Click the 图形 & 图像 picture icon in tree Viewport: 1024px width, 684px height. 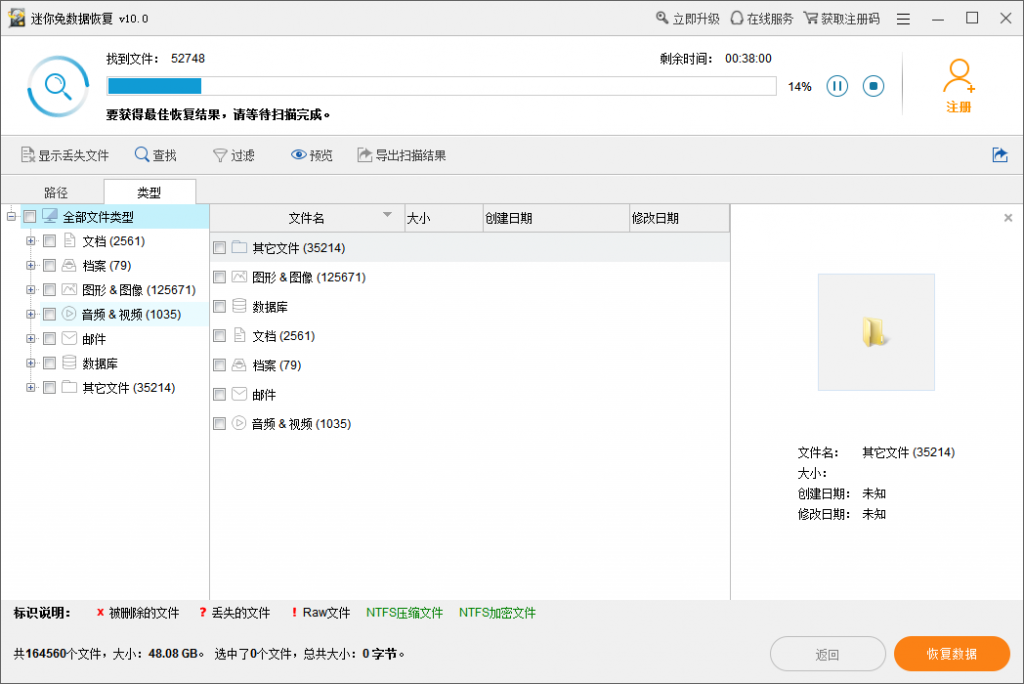(69, 289)
